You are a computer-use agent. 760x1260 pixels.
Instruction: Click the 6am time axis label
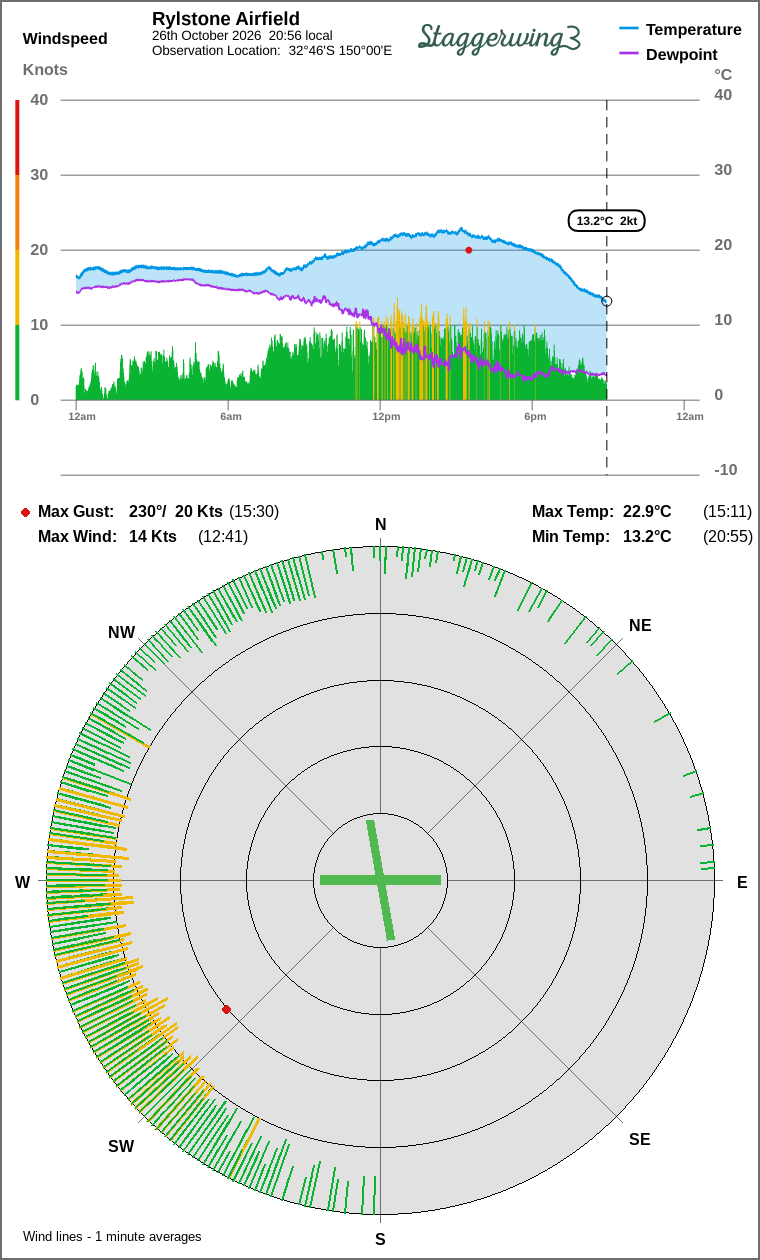231,416
